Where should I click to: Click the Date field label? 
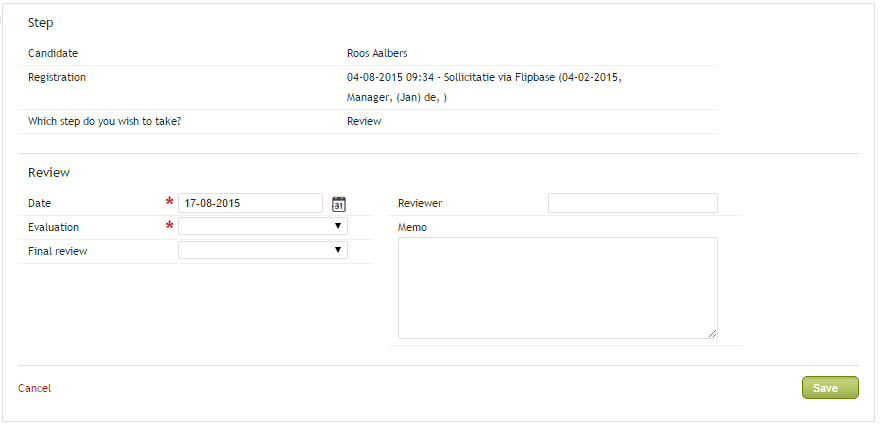pos(39,204)
